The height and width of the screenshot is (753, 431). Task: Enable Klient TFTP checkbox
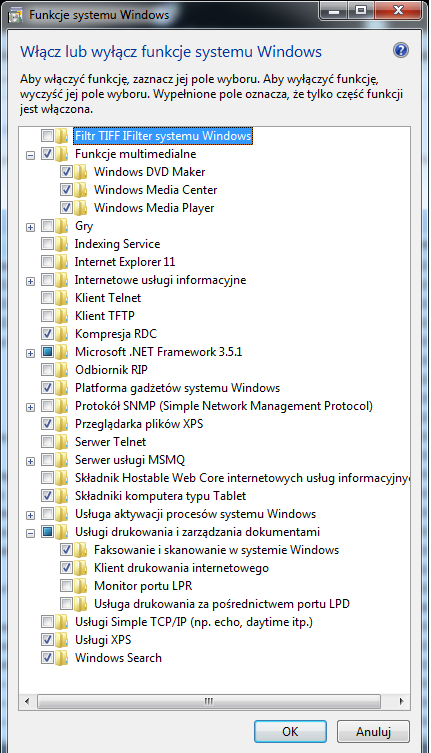(x=47, y=316)
